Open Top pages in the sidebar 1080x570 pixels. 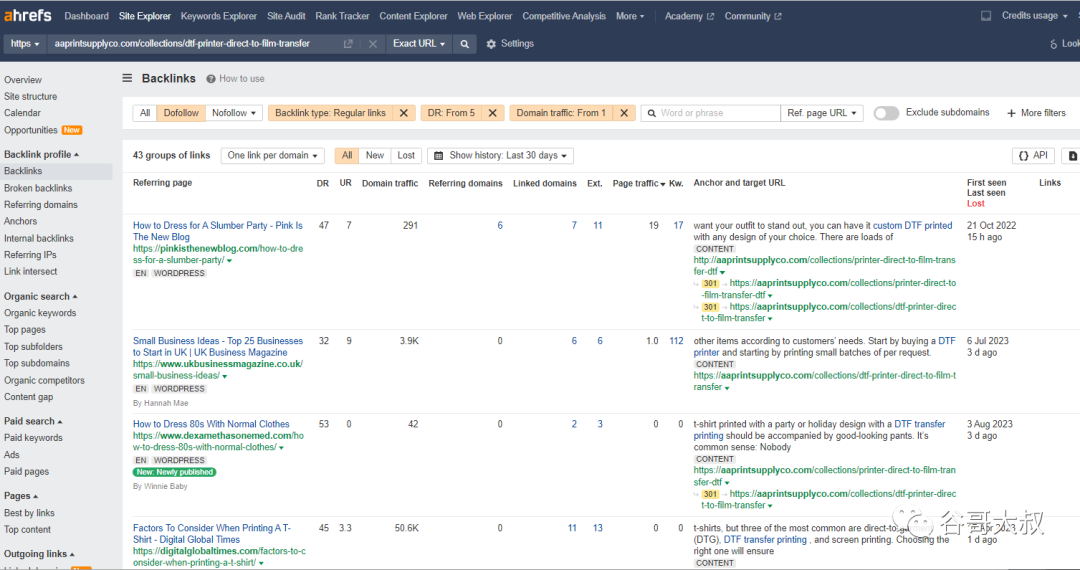click(25, 329)
